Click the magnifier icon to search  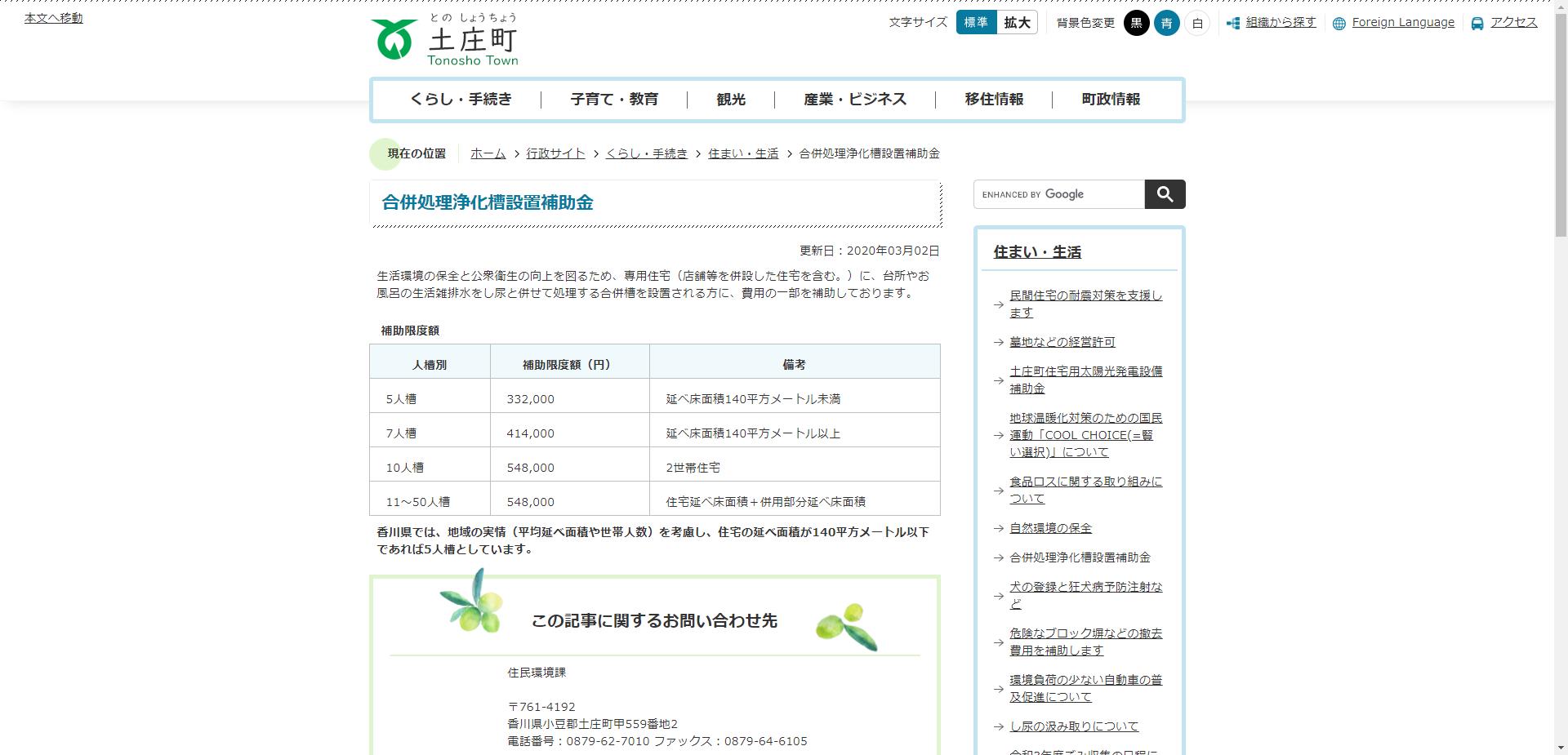(x=1165, y=194)
